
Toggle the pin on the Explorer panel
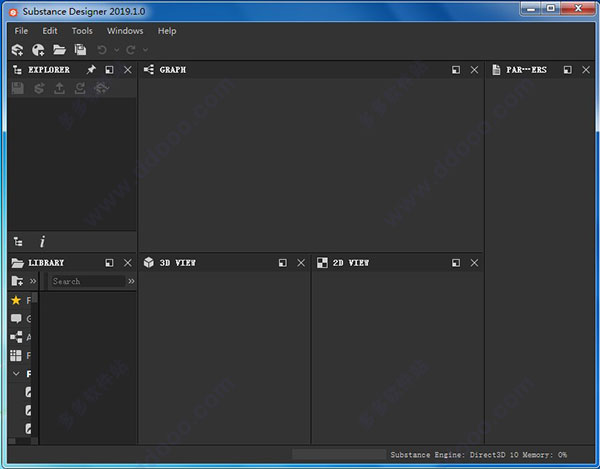coord(91,70)
